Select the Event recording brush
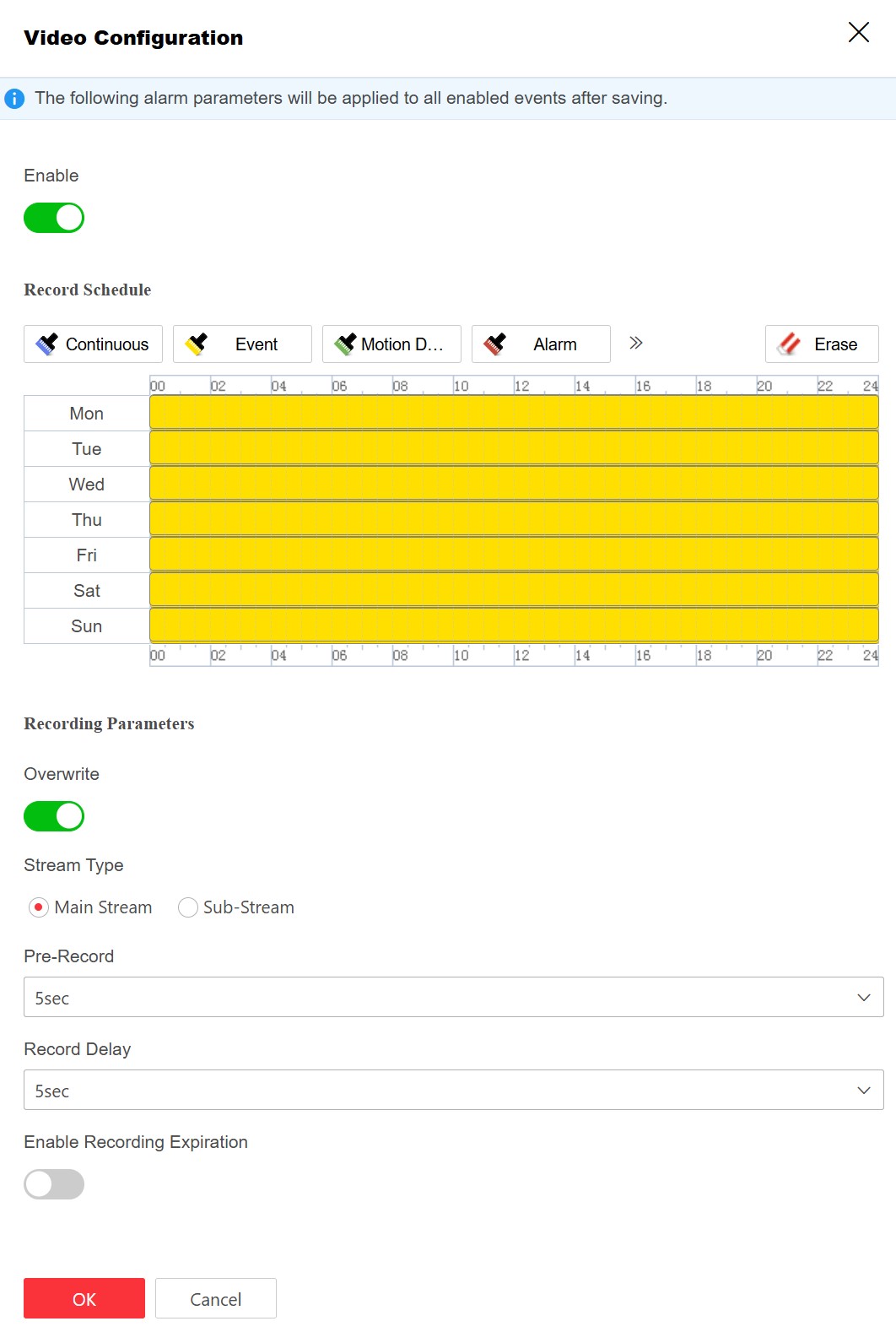 (242, 344)
